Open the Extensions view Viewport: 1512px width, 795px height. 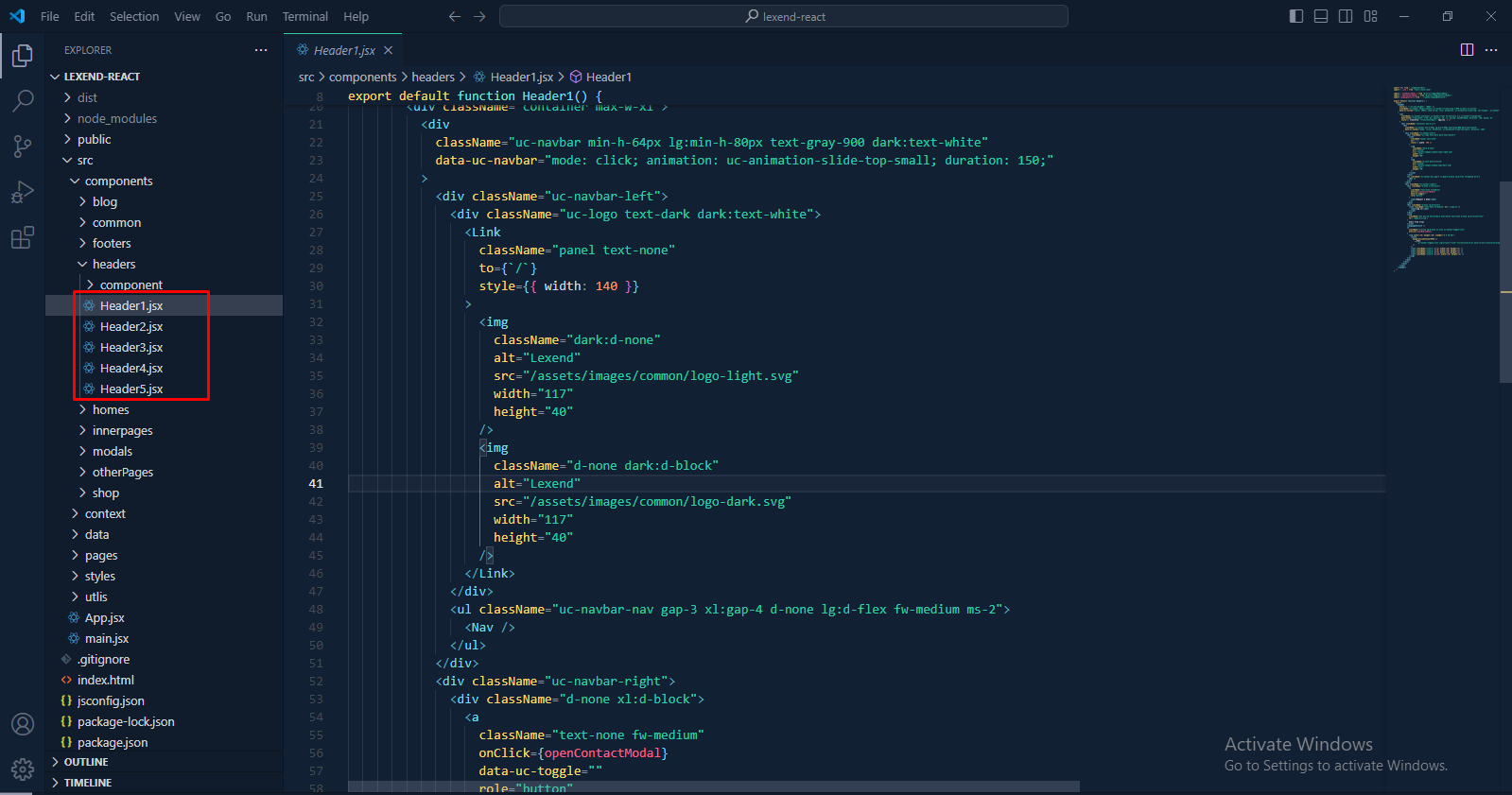coord(23,237)
